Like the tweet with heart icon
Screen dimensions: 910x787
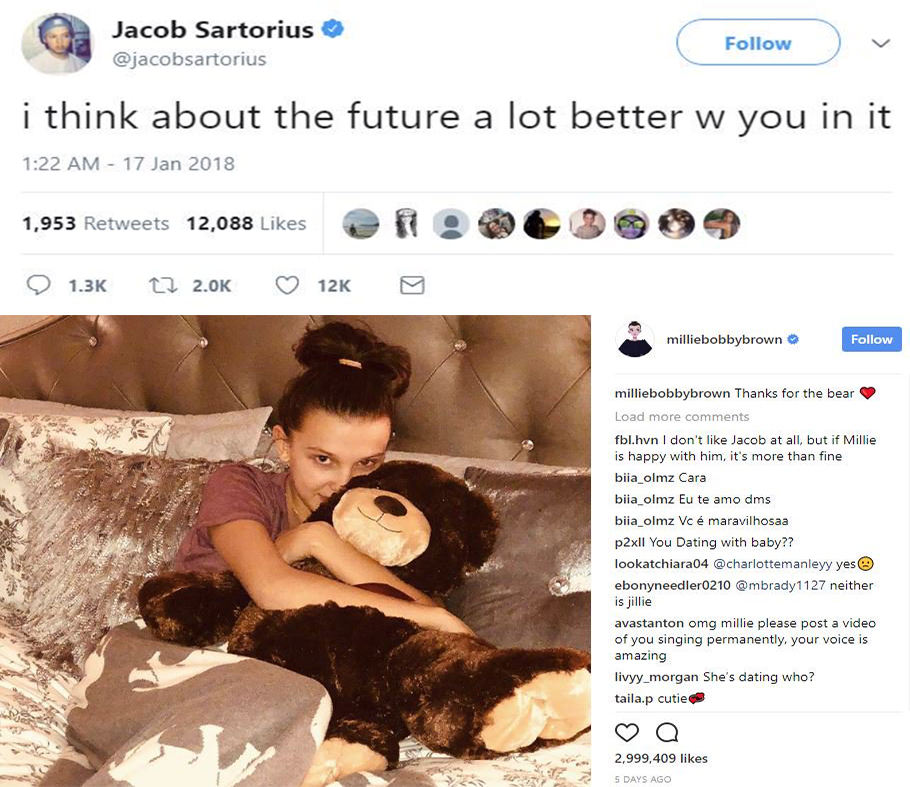pyautogui.click(x=287, y=285)
